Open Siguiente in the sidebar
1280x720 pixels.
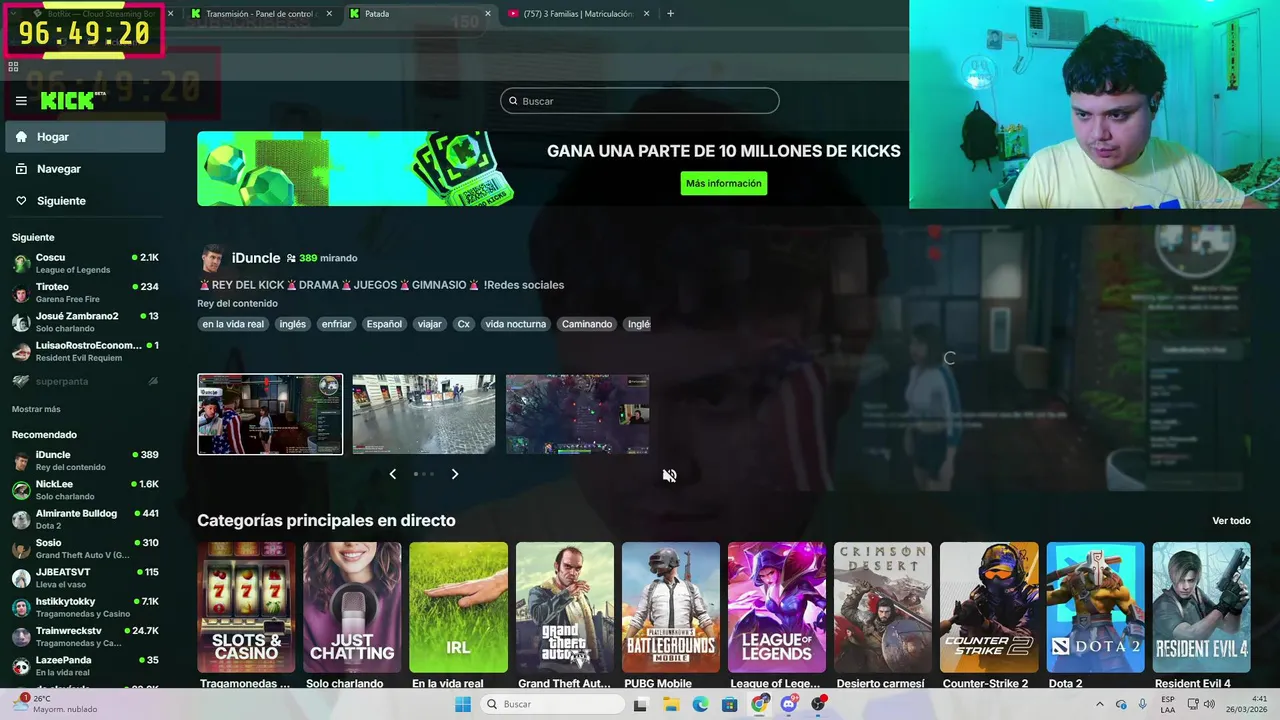(85, 201)
